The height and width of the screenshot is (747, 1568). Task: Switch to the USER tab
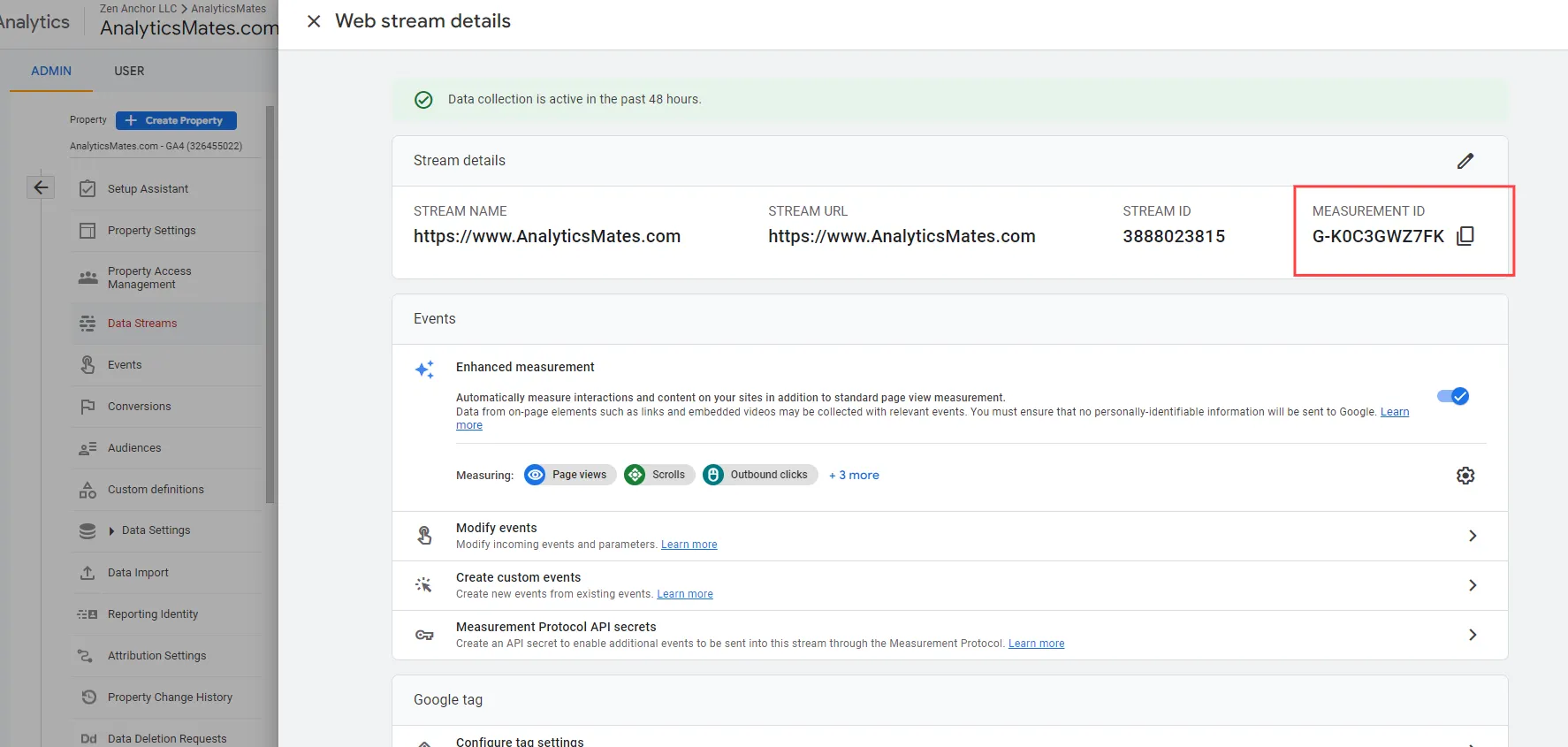129,71
